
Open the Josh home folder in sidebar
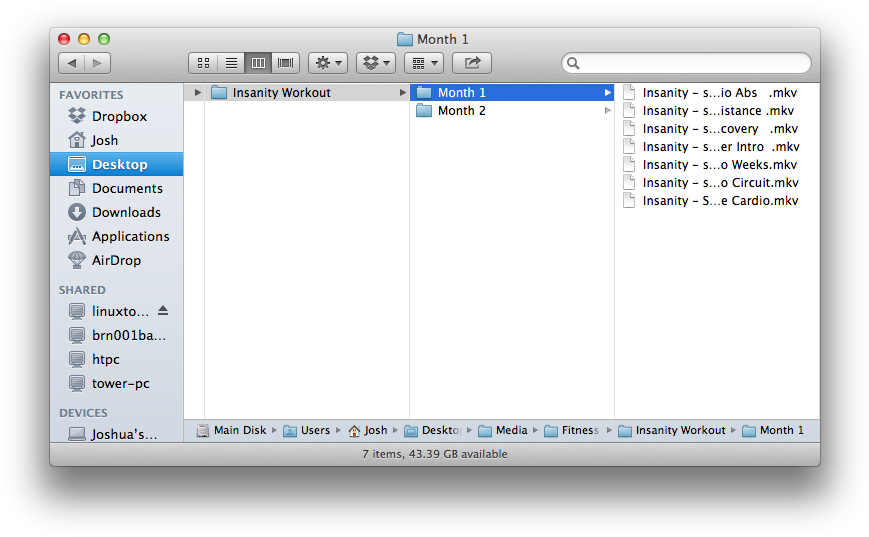(x=104, y=140)
